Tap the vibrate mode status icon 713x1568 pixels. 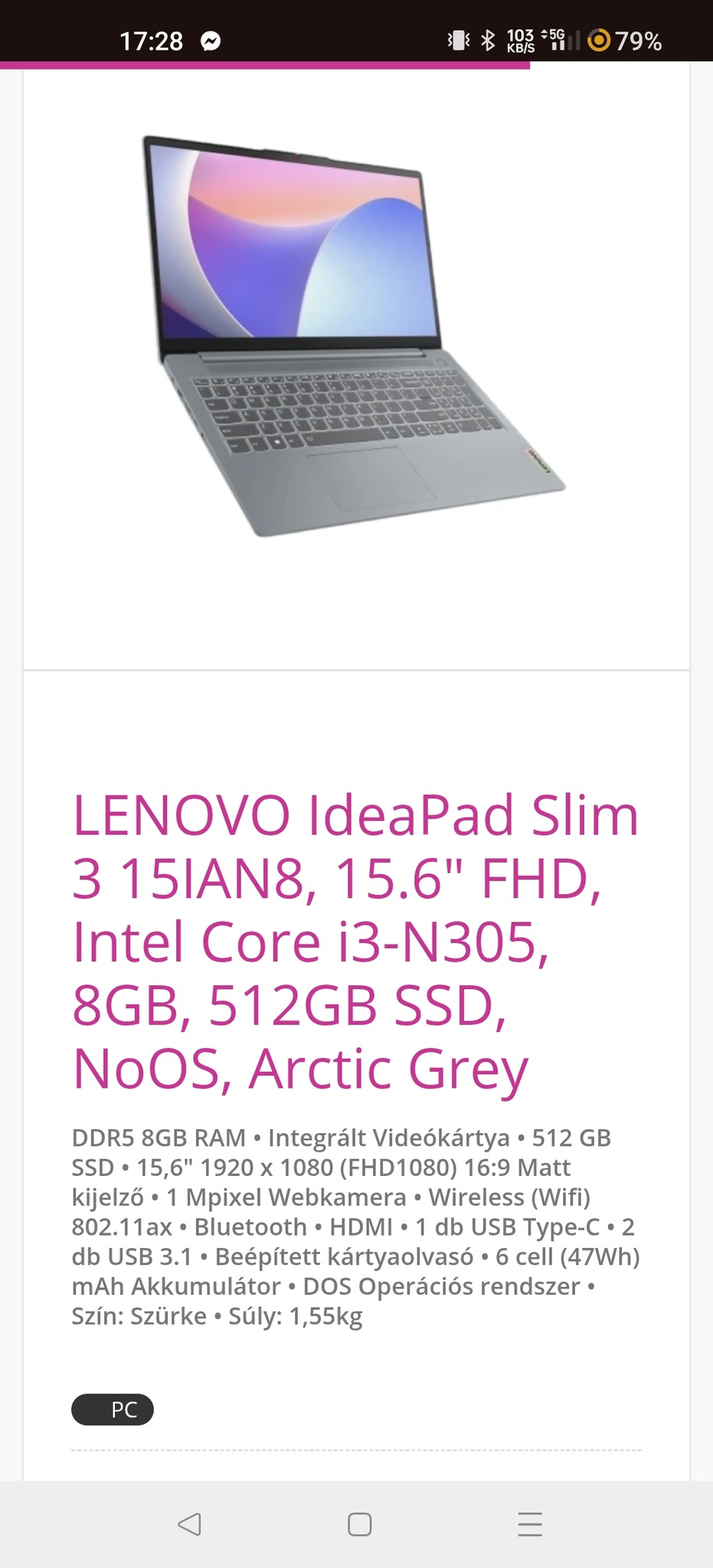point(458,40)
